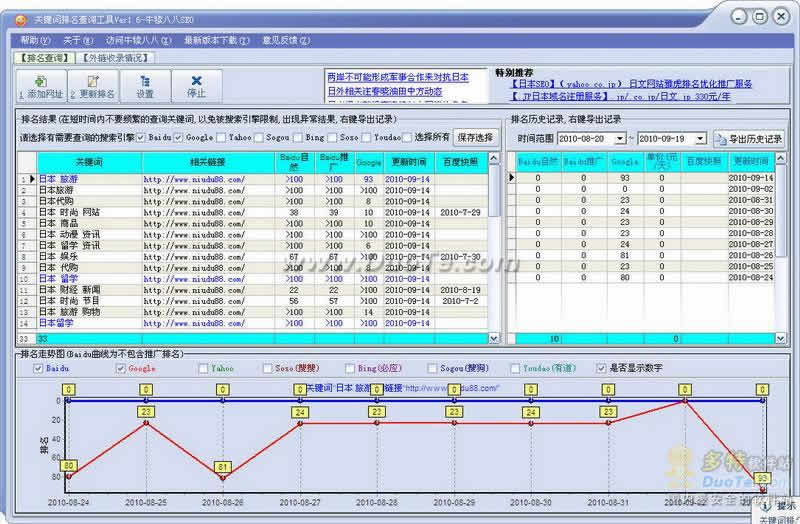The image size is (800, 524).
Task: Select the keyword row 日本 旅游
Action: (x=253, y=180)
